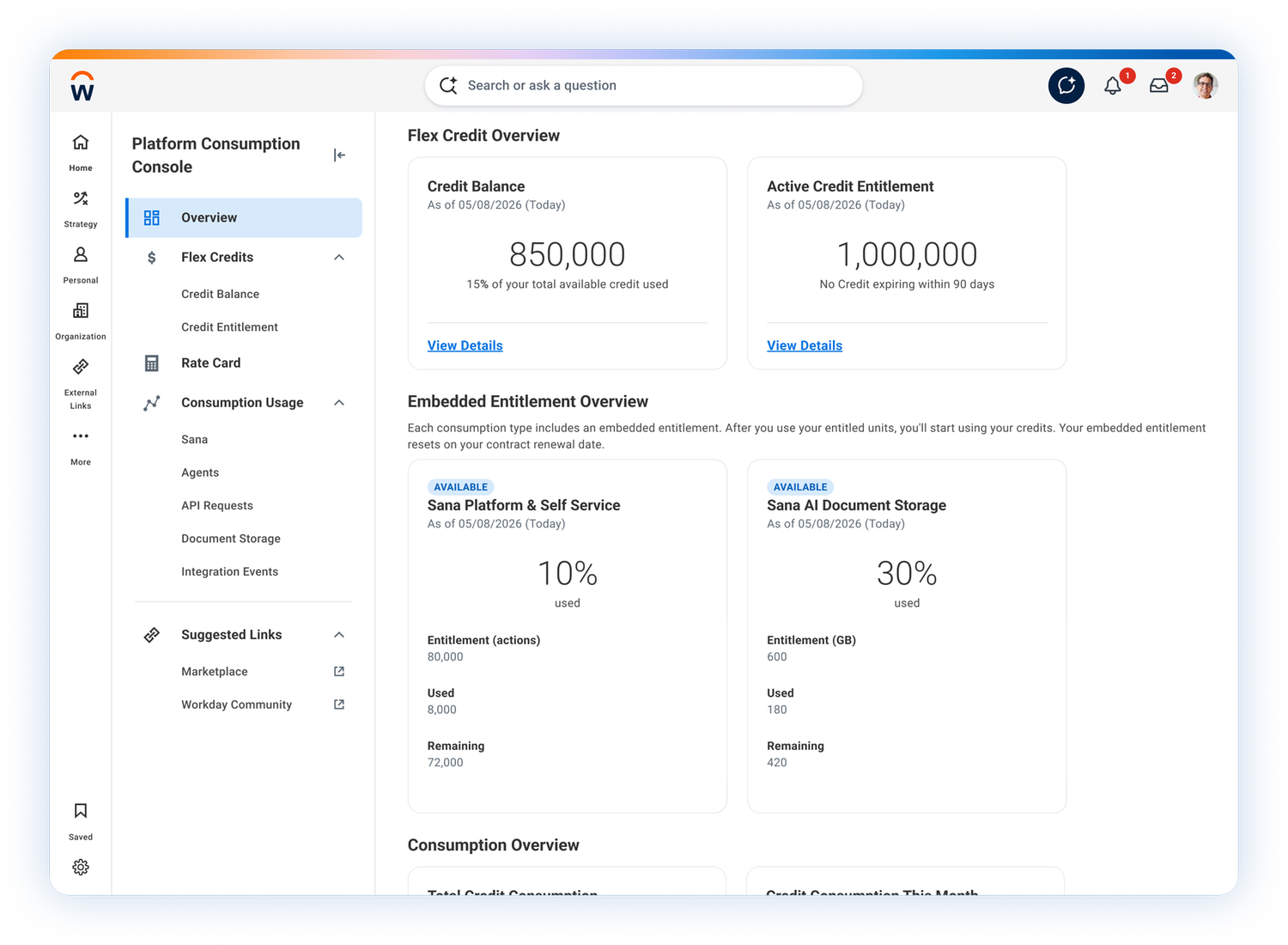Screen dimensions: 1288x945
Task: Open the settings gear
Action: [x=81, y=868]
